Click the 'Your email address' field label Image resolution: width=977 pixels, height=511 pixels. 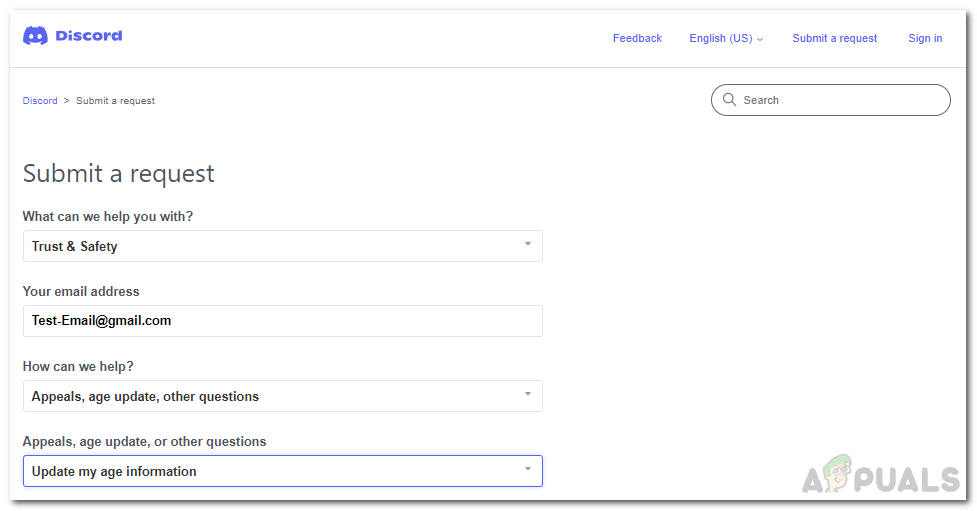(81, 292)
